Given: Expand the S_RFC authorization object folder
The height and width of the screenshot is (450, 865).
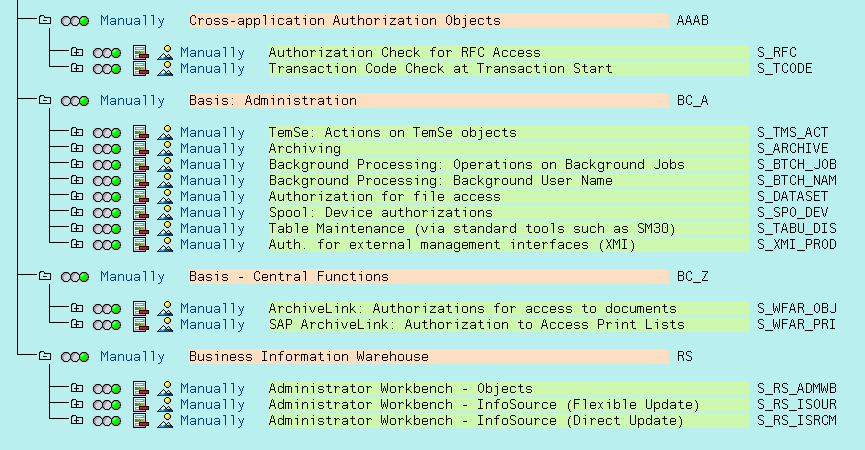Looking at the screenshot, I should point(76,52).
